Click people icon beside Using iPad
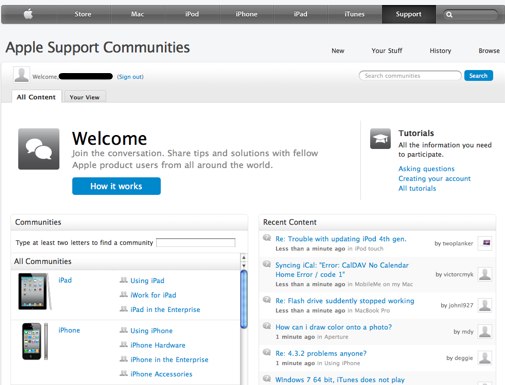This screenshot has height=385, width=505. (x=124, y=280)
